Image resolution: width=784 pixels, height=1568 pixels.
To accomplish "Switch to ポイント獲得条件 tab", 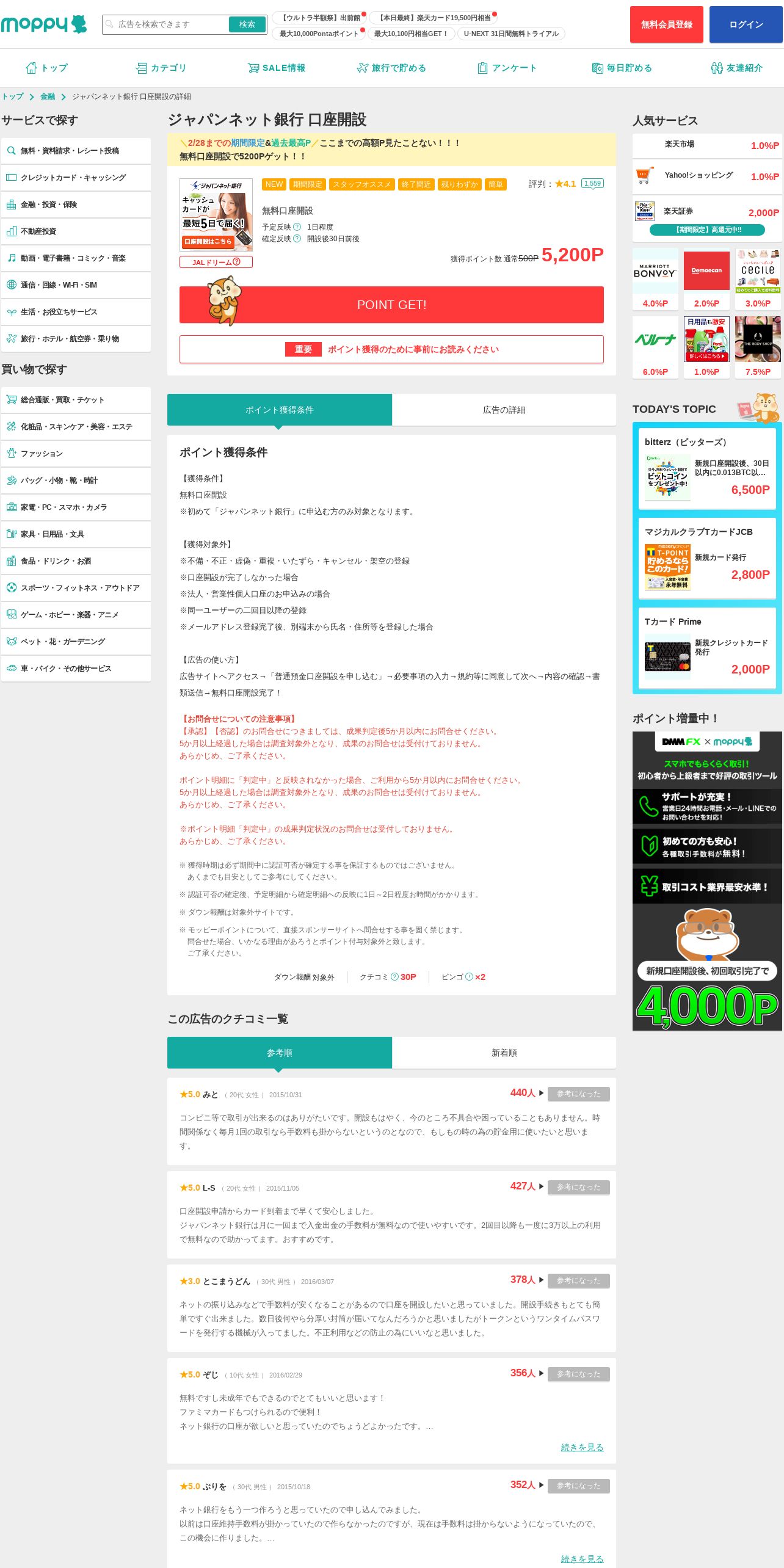I will pyautogui.click(x=280, y=410).
